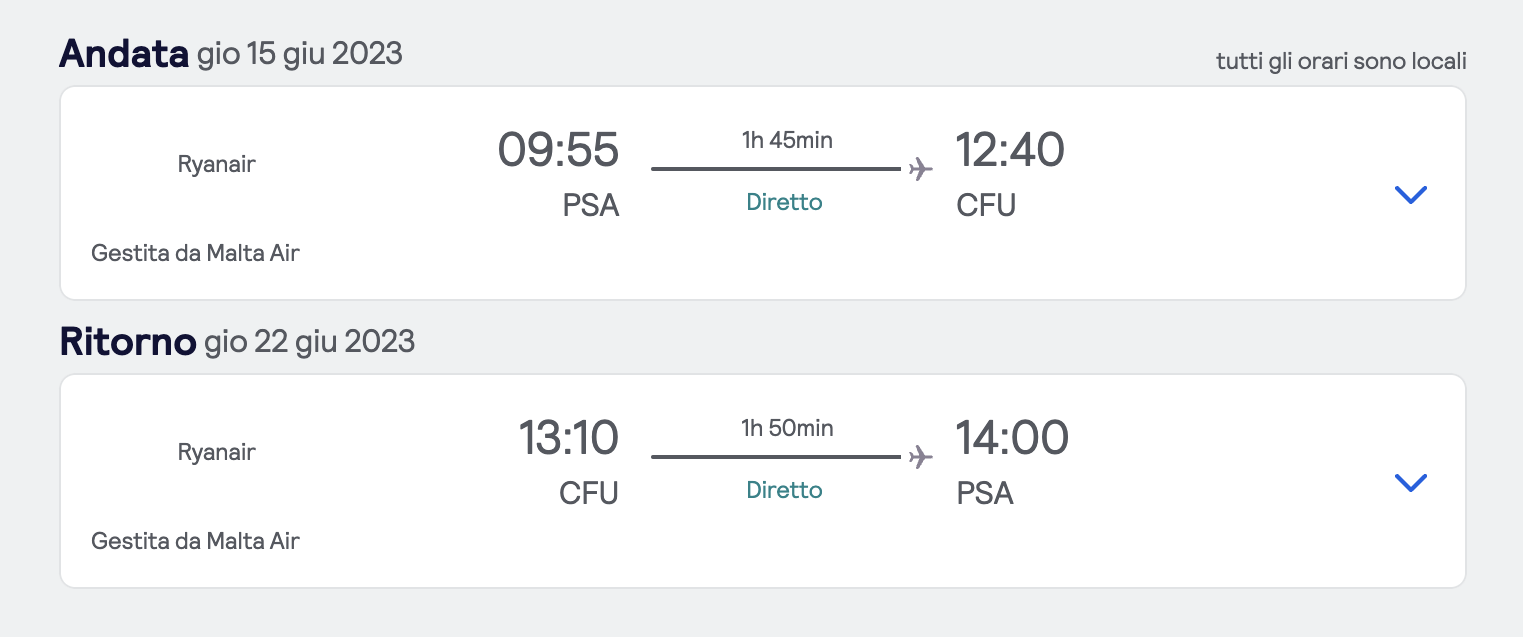Click the airplane icon on return flight
Viewport: 1523px width, 637px height.
click(x=921, y=457)
